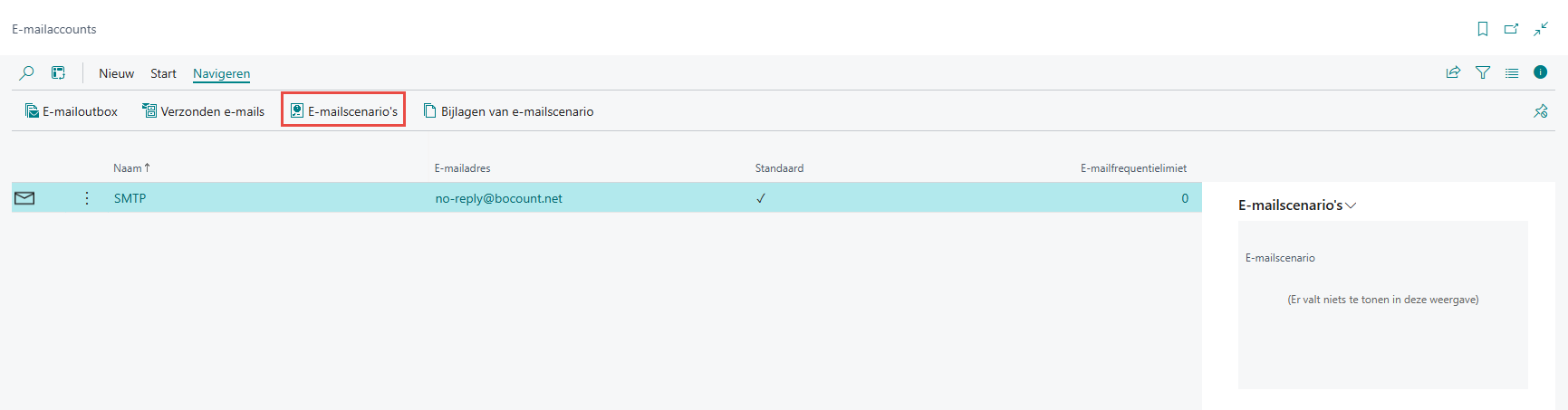Click the share icon
This screenshot has width=1568, height=410.
1453,72
